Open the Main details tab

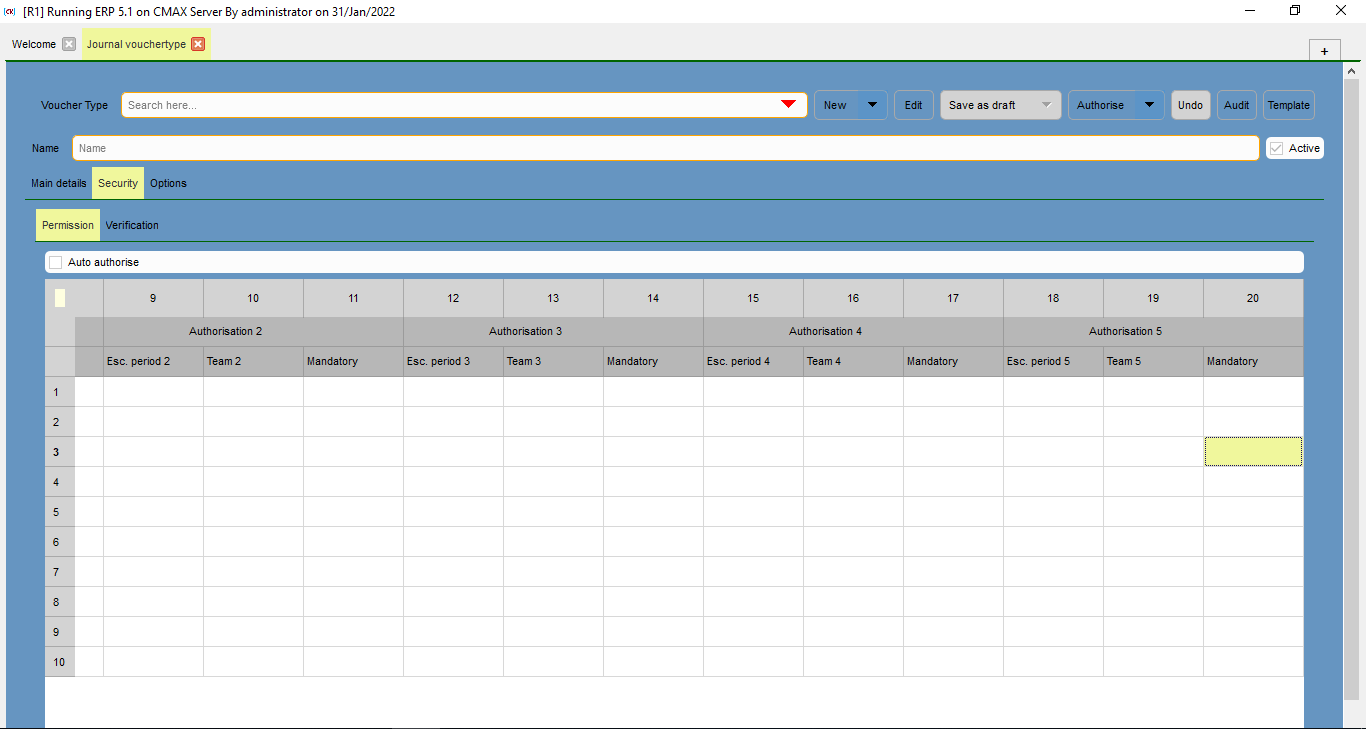point(59,183)
